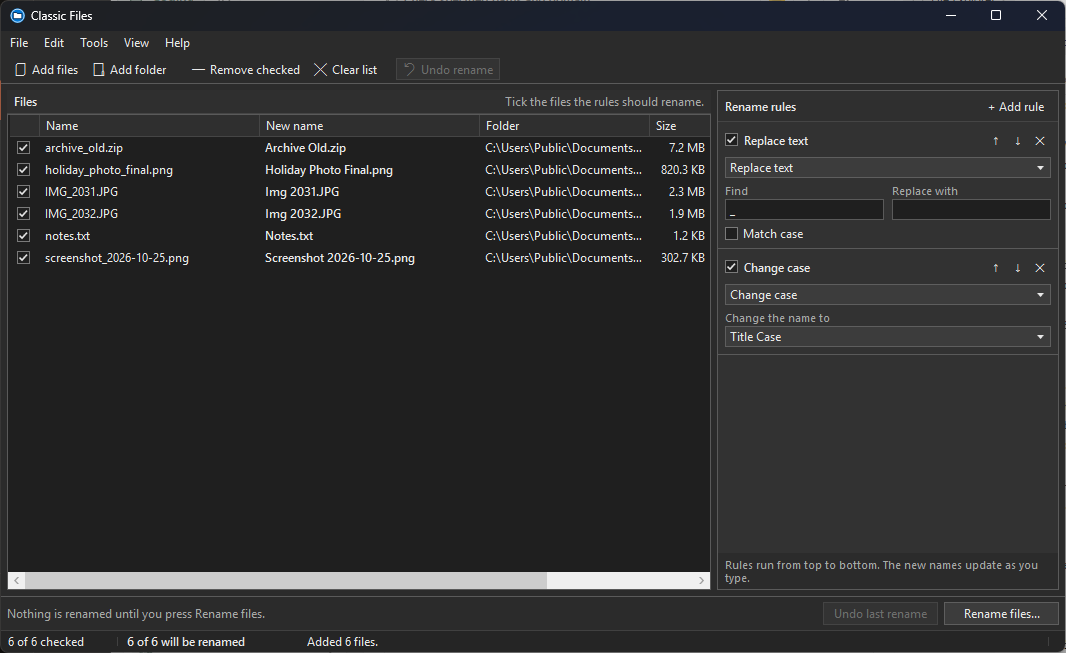Image resolution: width=1066 pixels, height=653 pixels.
Task: Select the archive_old.zip file name
Action: pyautogui.click(x=84, y=147)
